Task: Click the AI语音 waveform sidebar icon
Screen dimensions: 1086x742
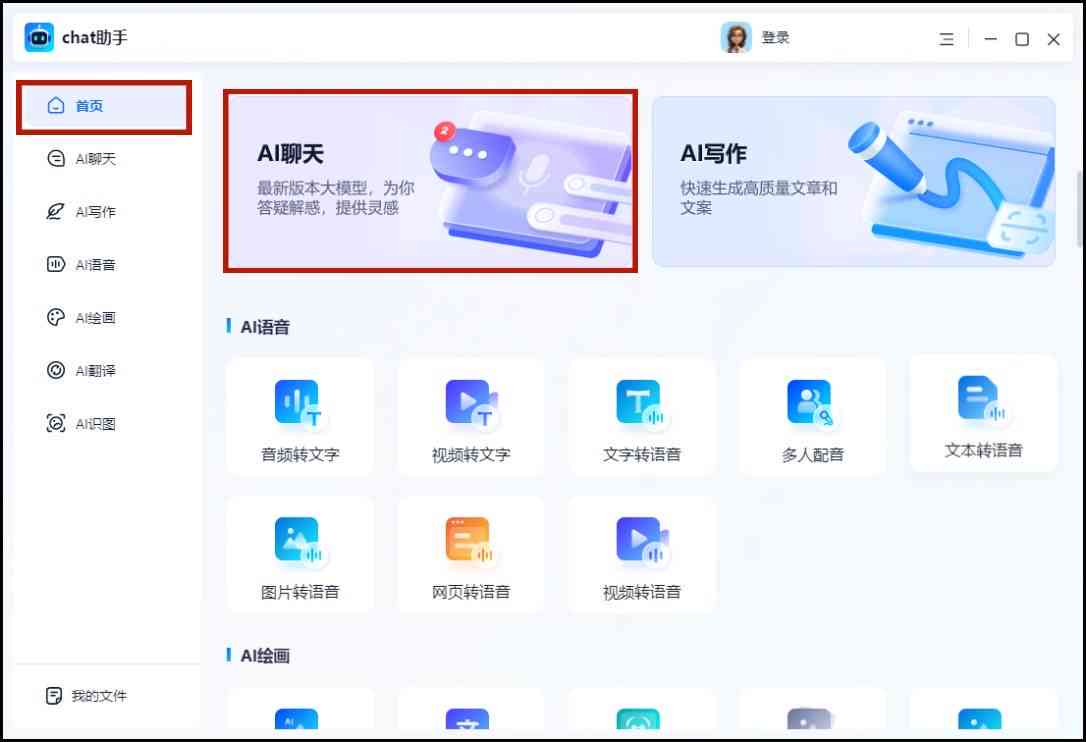Action: pyautogui.click(x=55, y=264)
